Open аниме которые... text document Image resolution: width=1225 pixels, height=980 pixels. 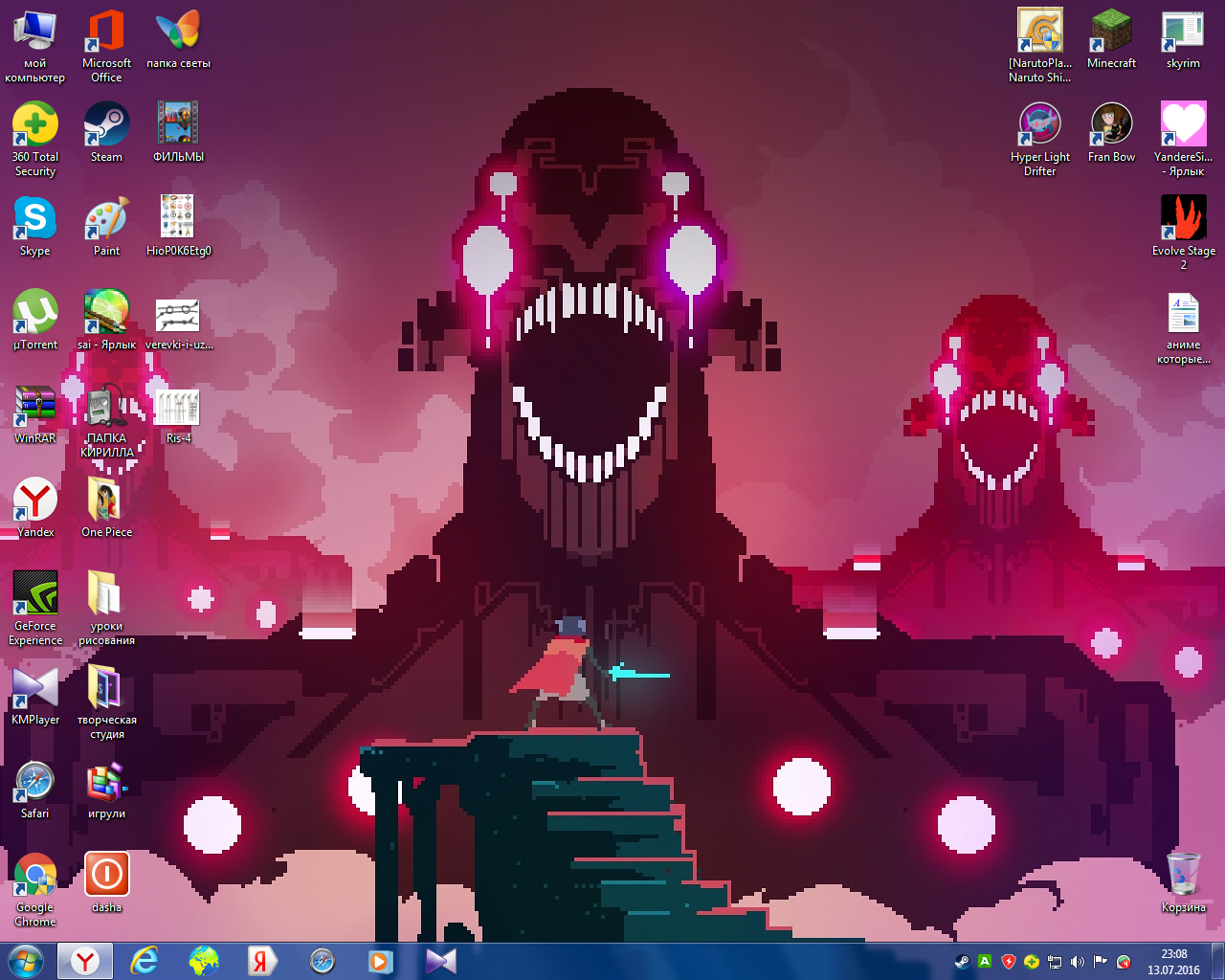1184,327
